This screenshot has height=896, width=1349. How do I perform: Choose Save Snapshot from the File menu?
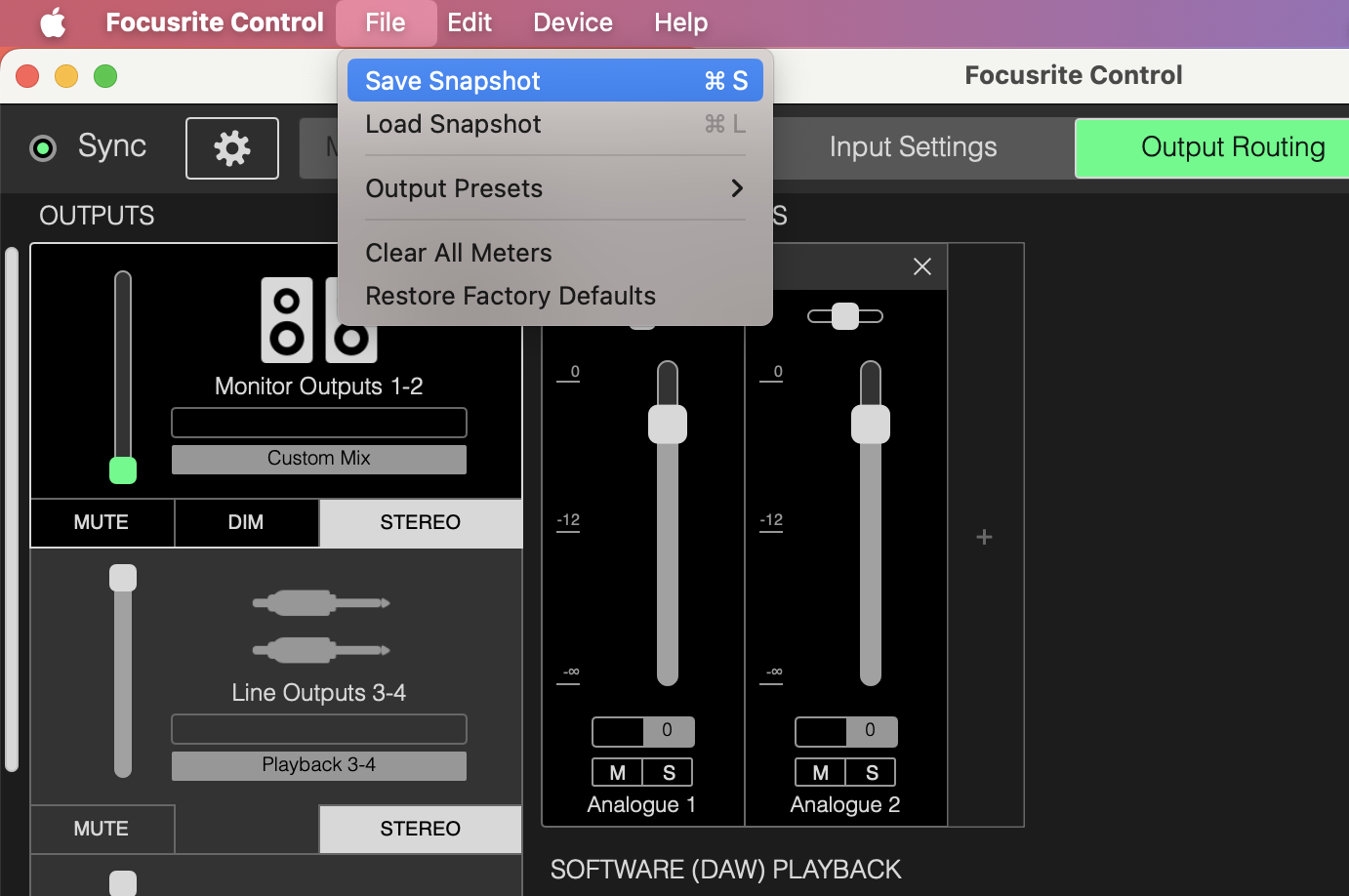(x=555, y=80)
